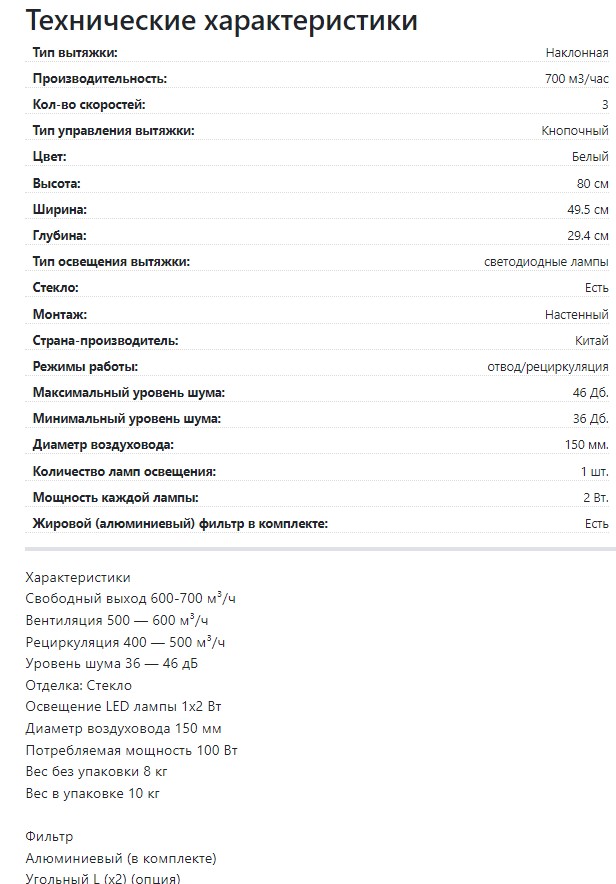This screenshot has height=884, width=616.
Task: Select the "700 м3/час" performance value
Action: tap(570, 79)
